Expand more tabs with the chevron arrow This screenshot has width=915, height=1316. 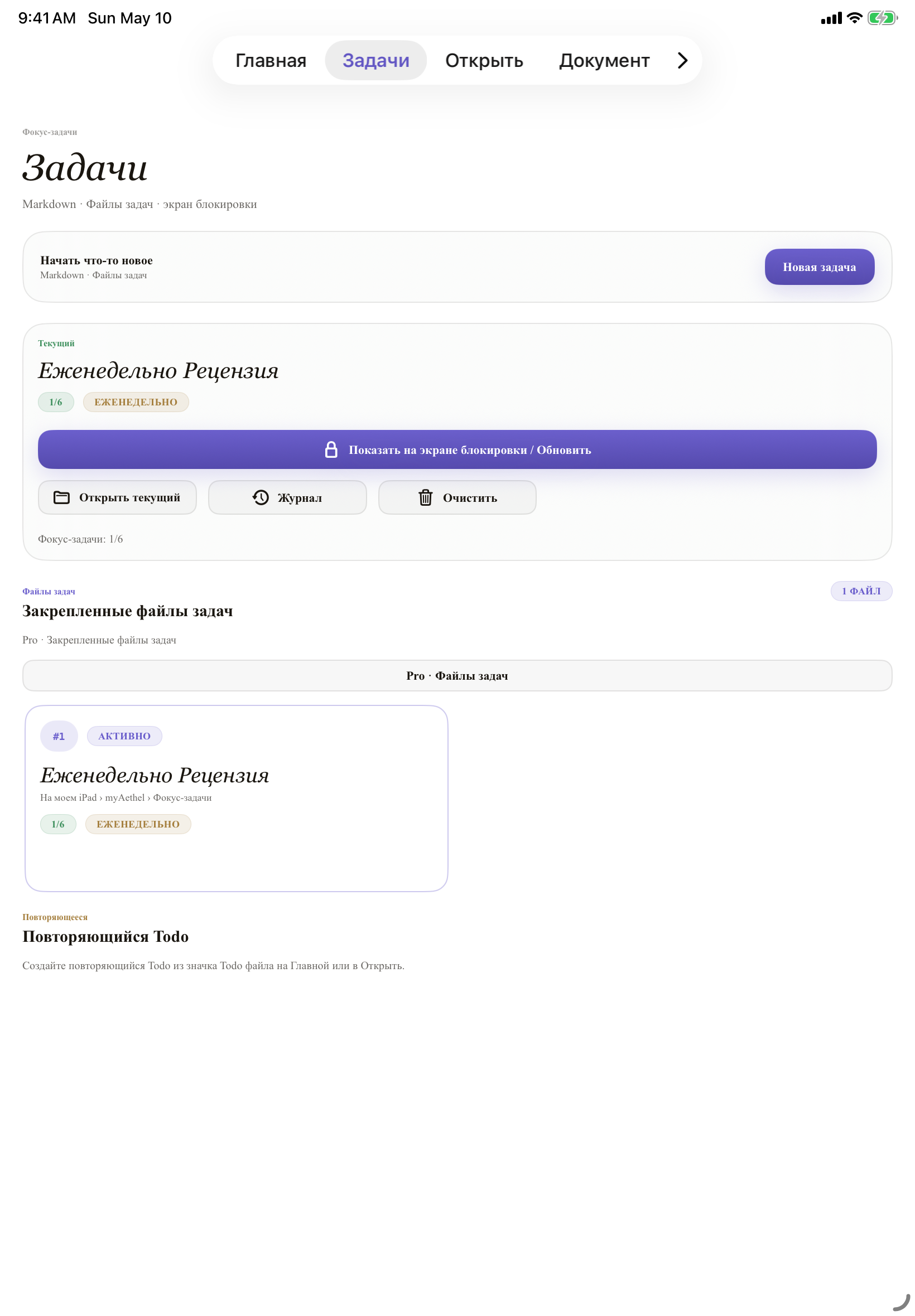pos(682,60)
